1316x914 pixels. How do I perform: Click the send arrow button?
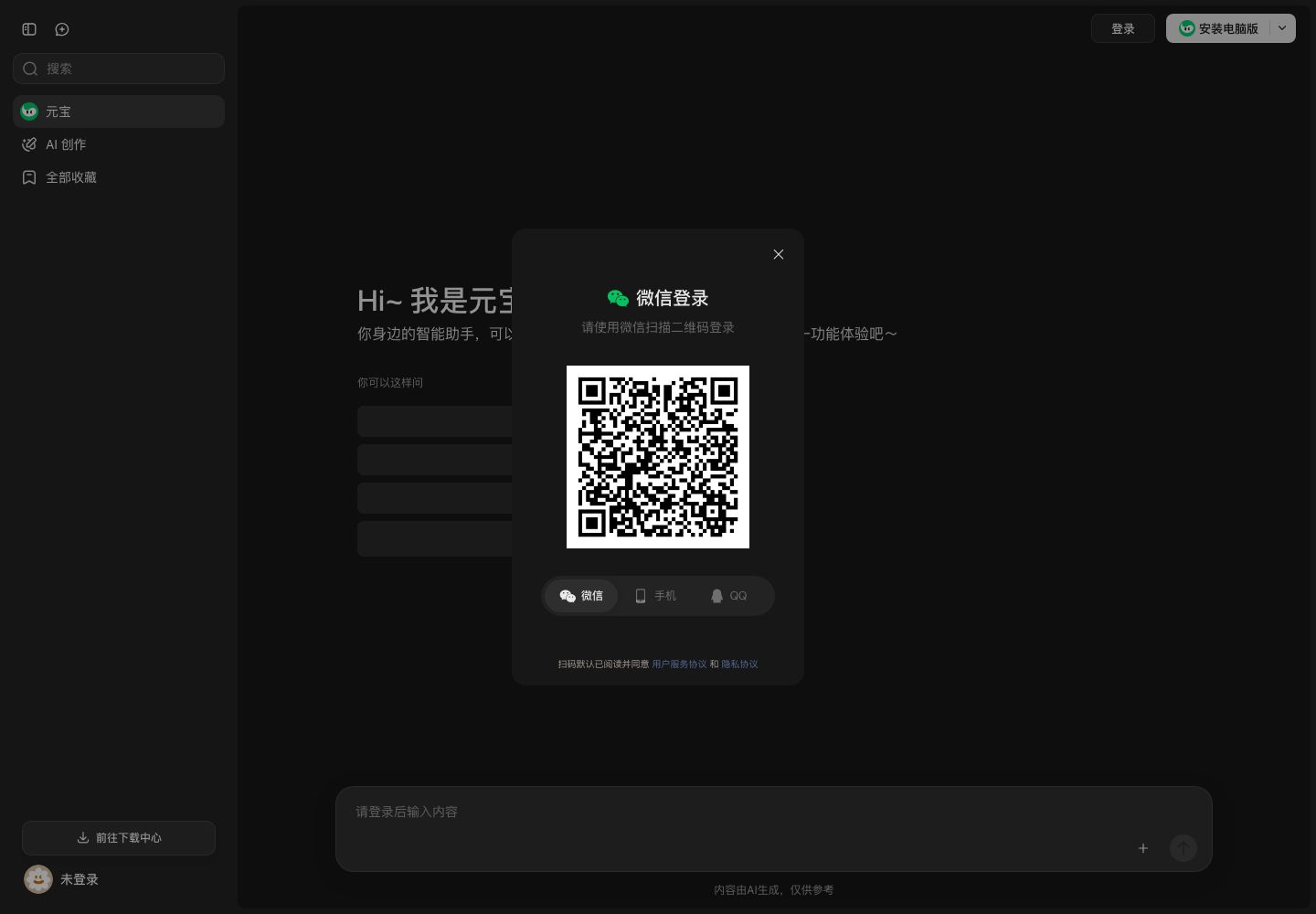click(1183, 848)
